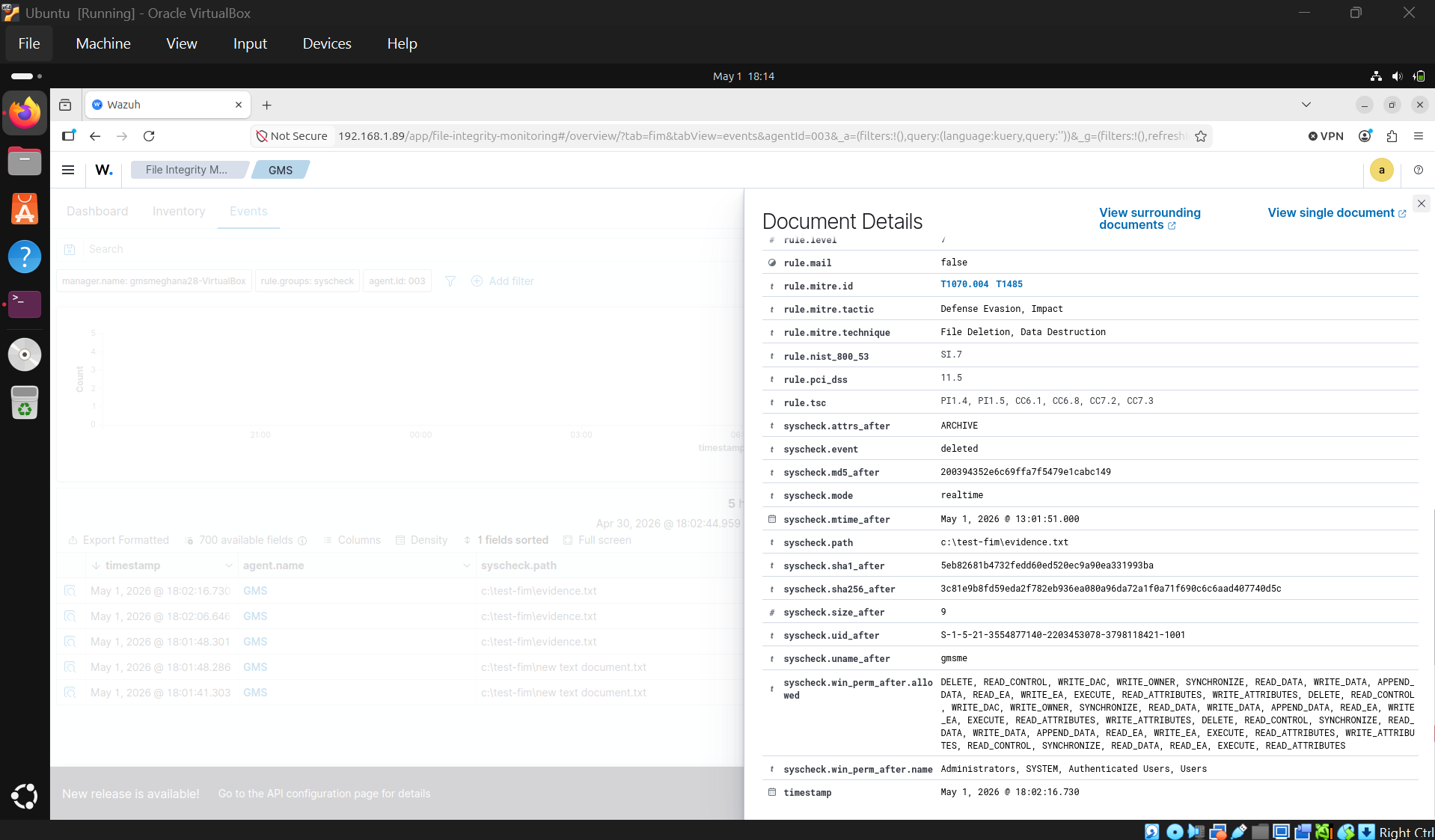Image resolution: width=1435 pixels, height=840 pixels.
Task: Open File Integrity M... breadcrumb
Action: point(186,170)
